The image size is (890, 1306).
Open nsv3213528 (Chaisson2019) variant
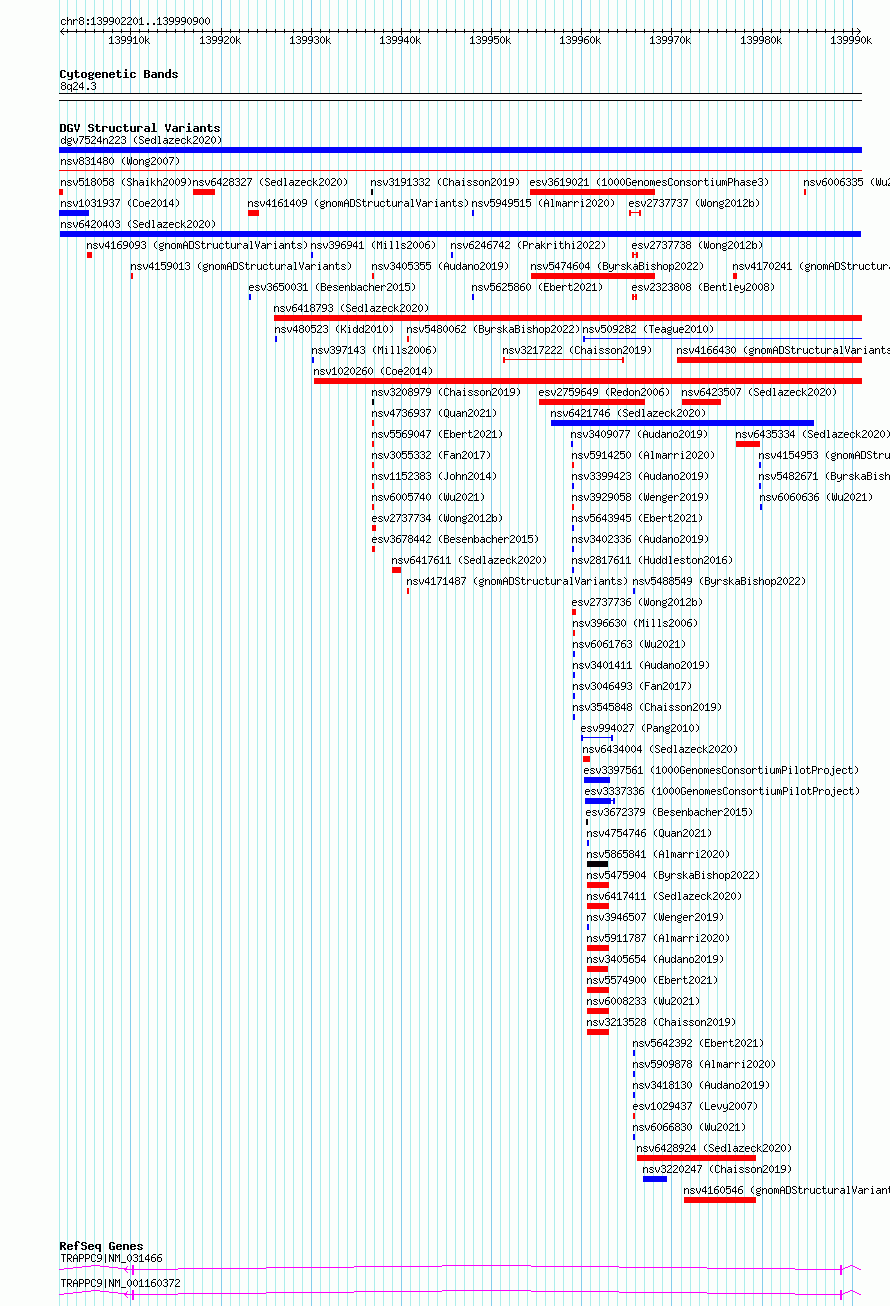(662, 1022)
